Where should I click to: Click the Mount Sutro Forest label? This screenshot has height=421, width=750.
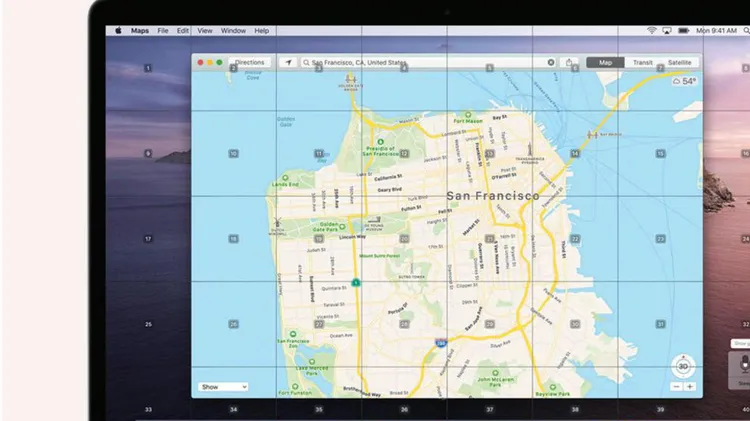(379, 256)
